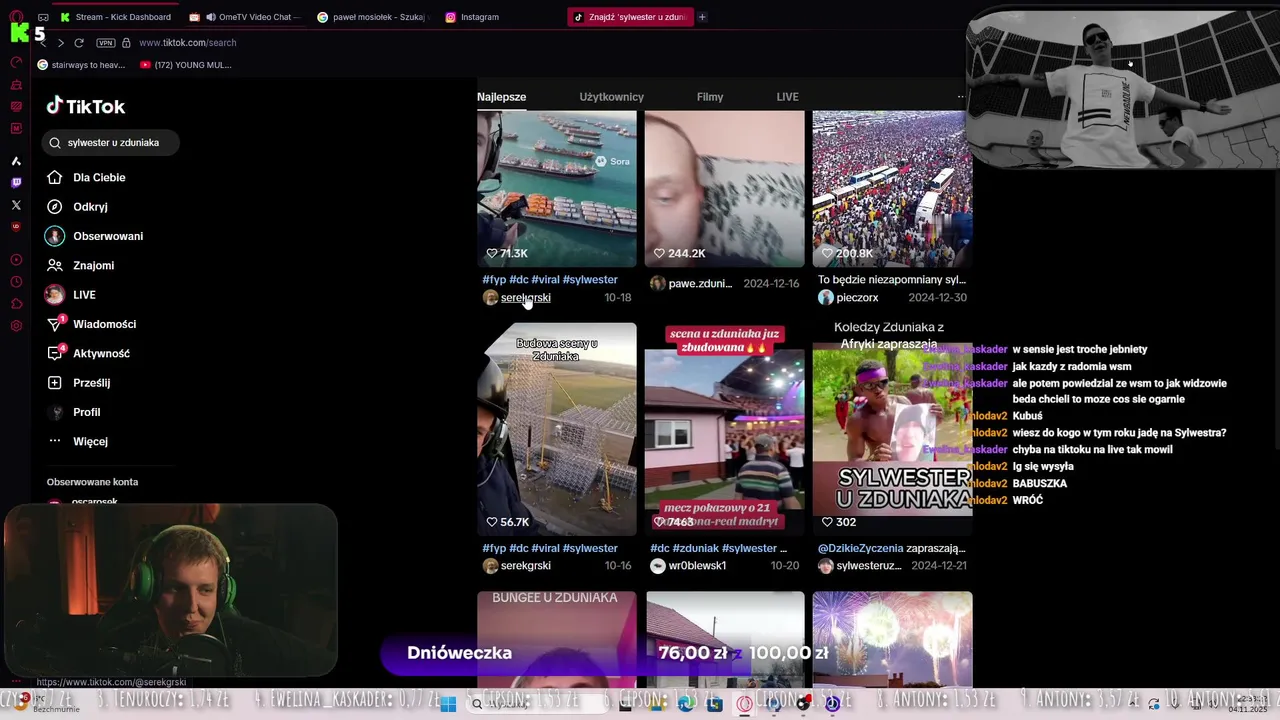Click the search magnifier icon in TikTok

(x=55, y=143)
